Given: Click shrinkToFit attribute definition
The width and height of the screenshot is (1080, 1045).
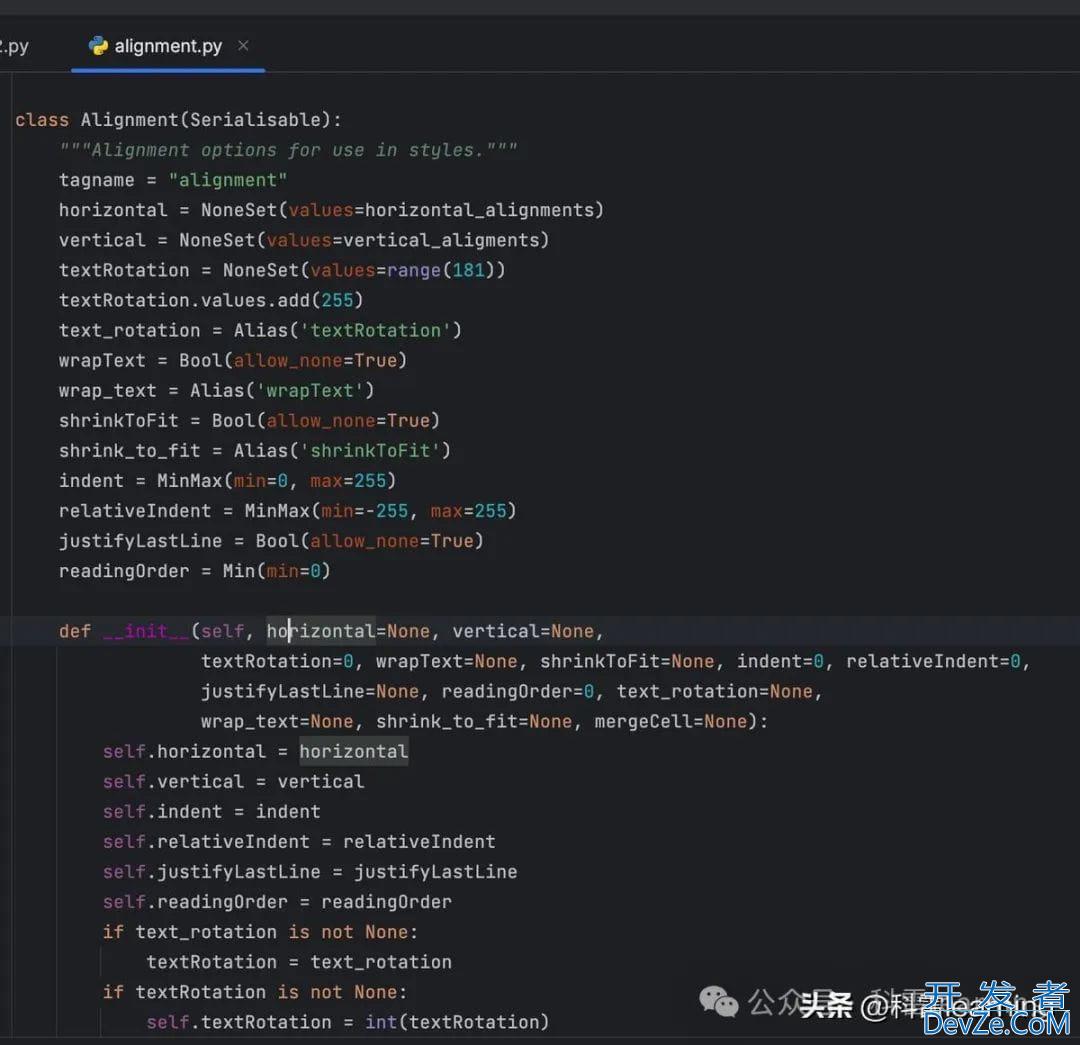Looking at the screenshot, I should pos(118,420).
